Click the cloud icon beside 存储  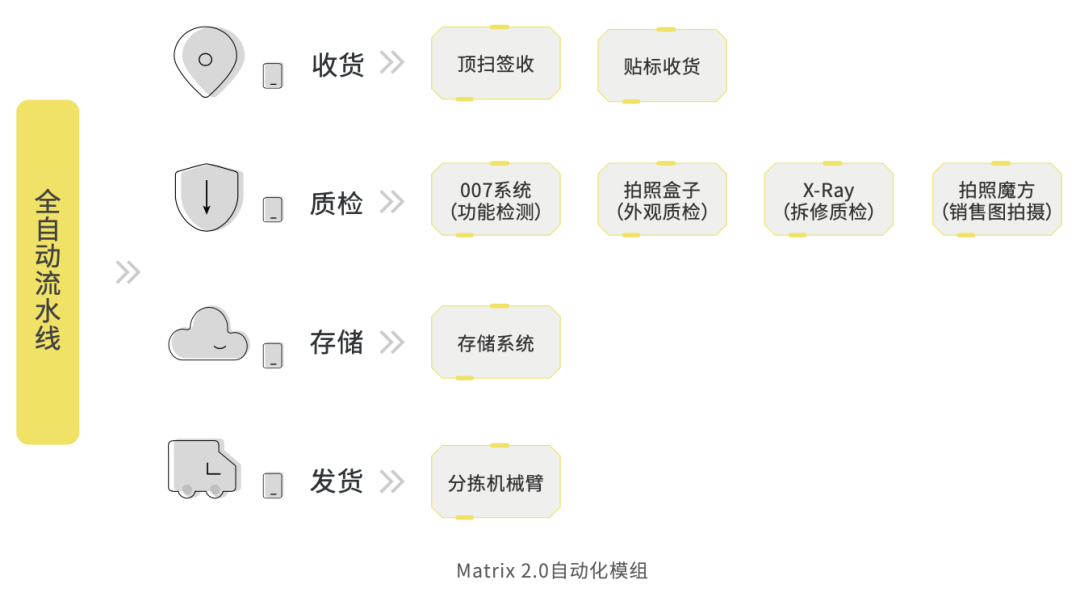tap(209, 334)
